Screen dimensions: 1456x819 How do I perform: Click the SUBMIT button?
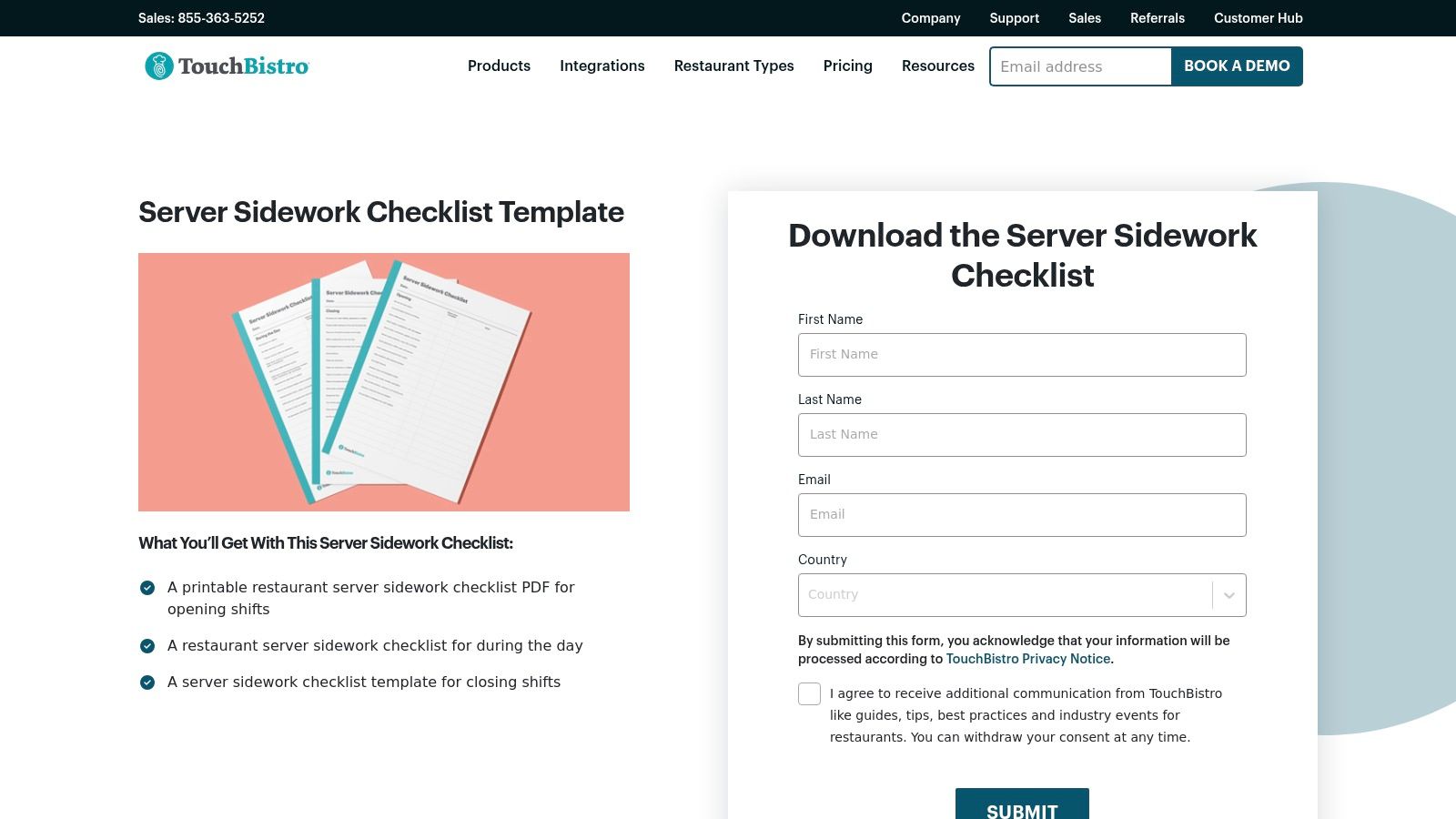point(1022,805)
